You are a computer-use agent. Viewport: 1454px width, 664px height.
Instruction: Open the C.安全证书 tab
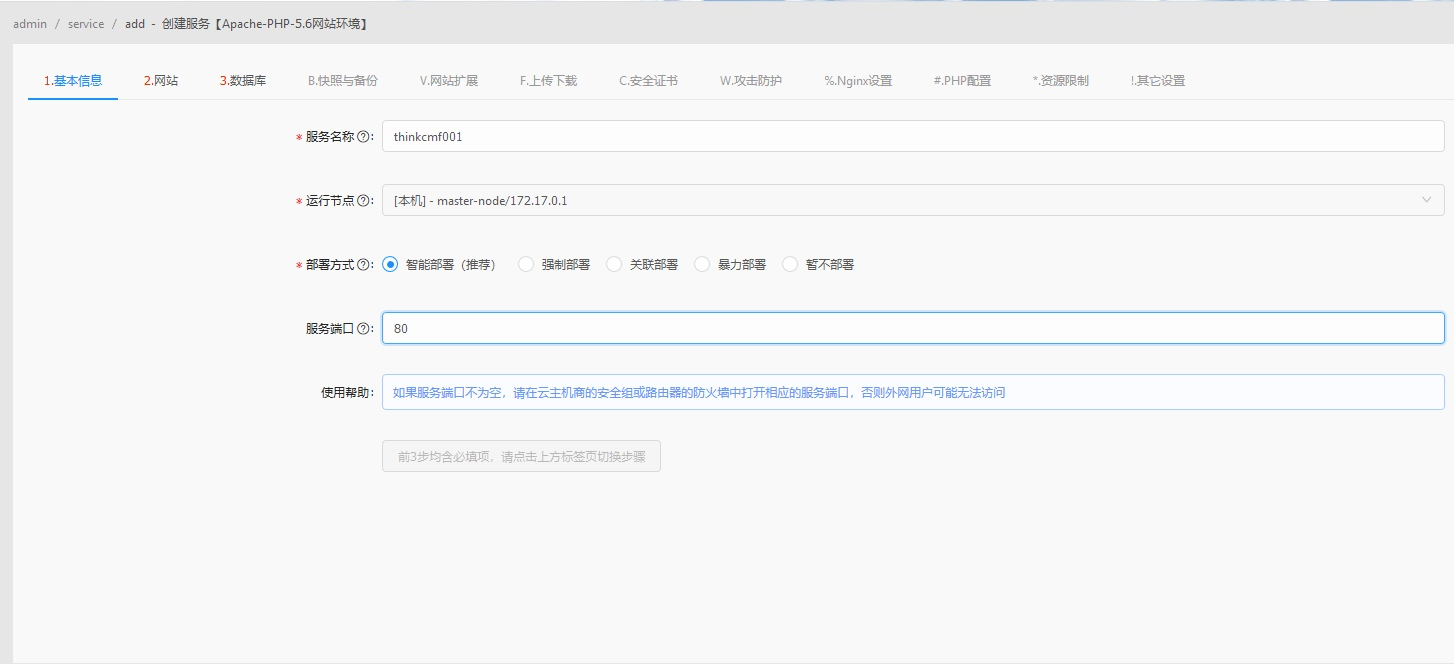648,81
